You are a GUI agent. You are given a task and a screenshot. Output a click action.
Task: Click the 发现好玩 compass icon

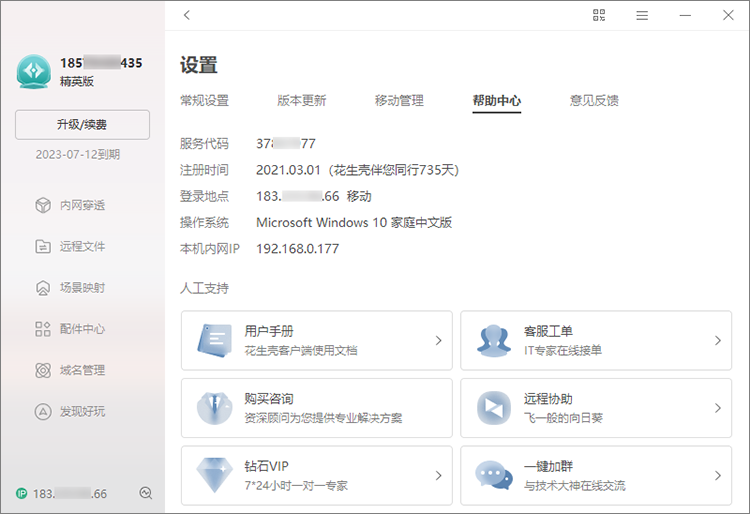(x=43, y=412)
